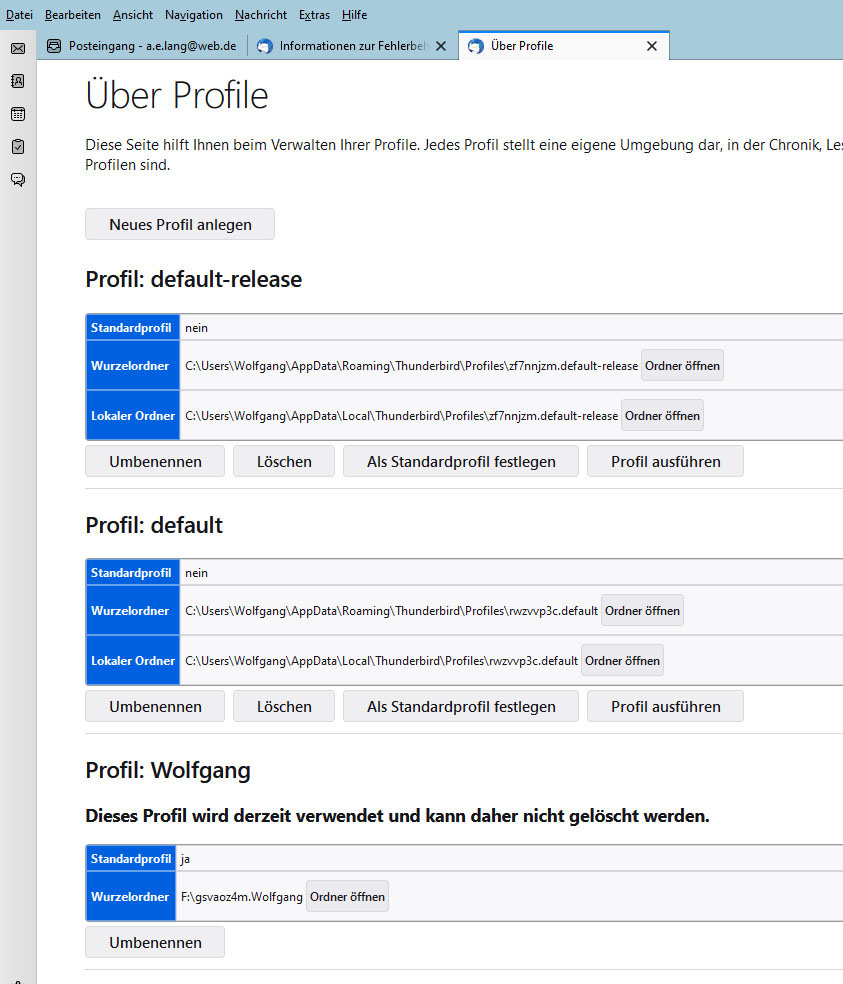Open the Datei menu
This screenshot has height=984, width=843.
(x=19, y=15)
